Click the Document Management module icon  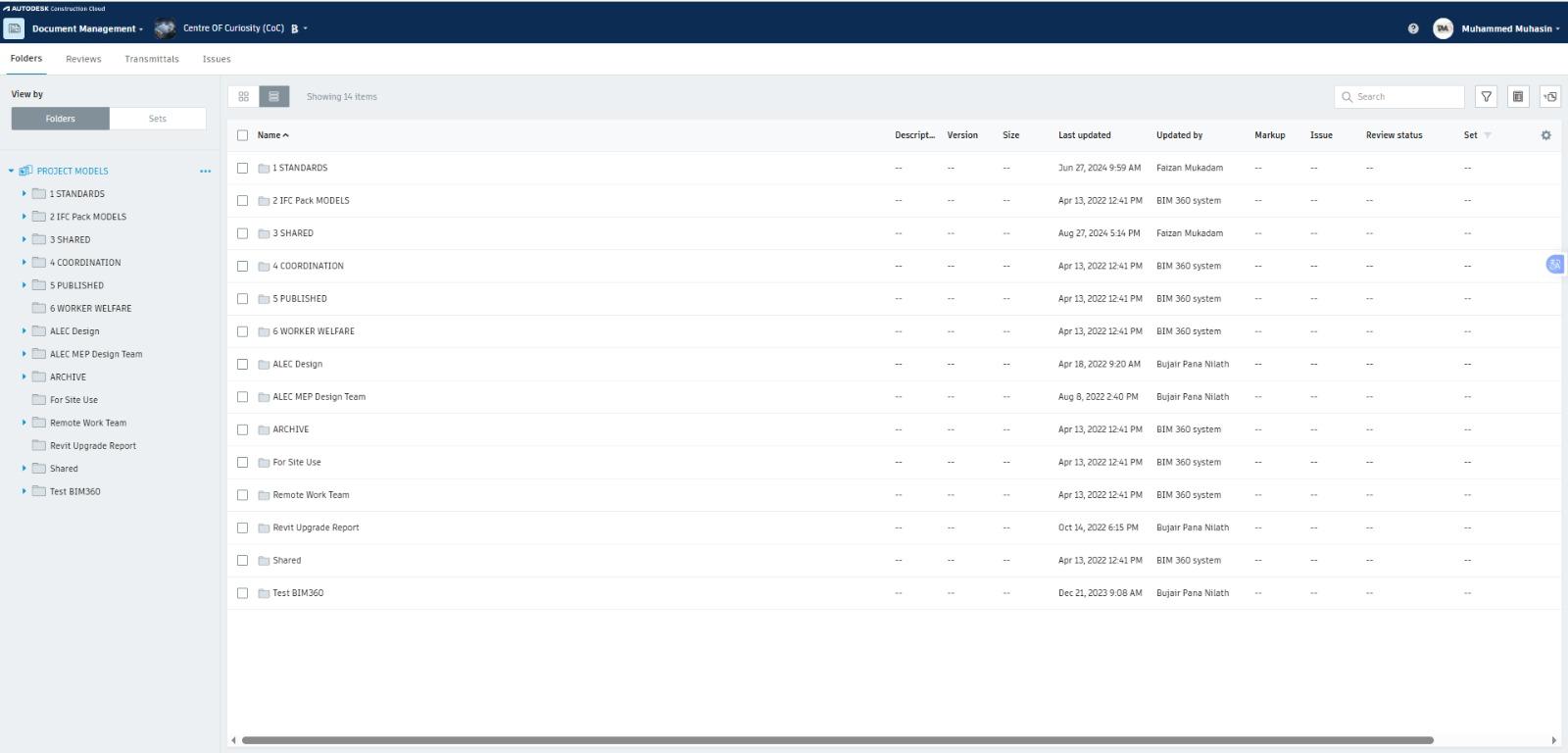[x=14, y=28]
